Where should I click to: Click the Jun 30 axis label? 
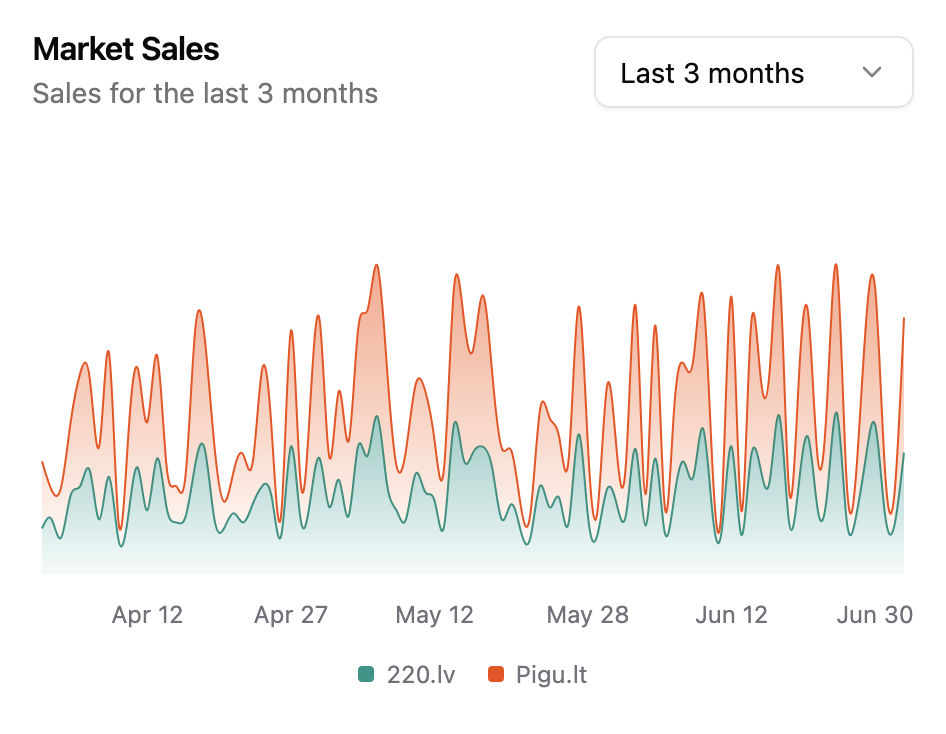point(876,614)
